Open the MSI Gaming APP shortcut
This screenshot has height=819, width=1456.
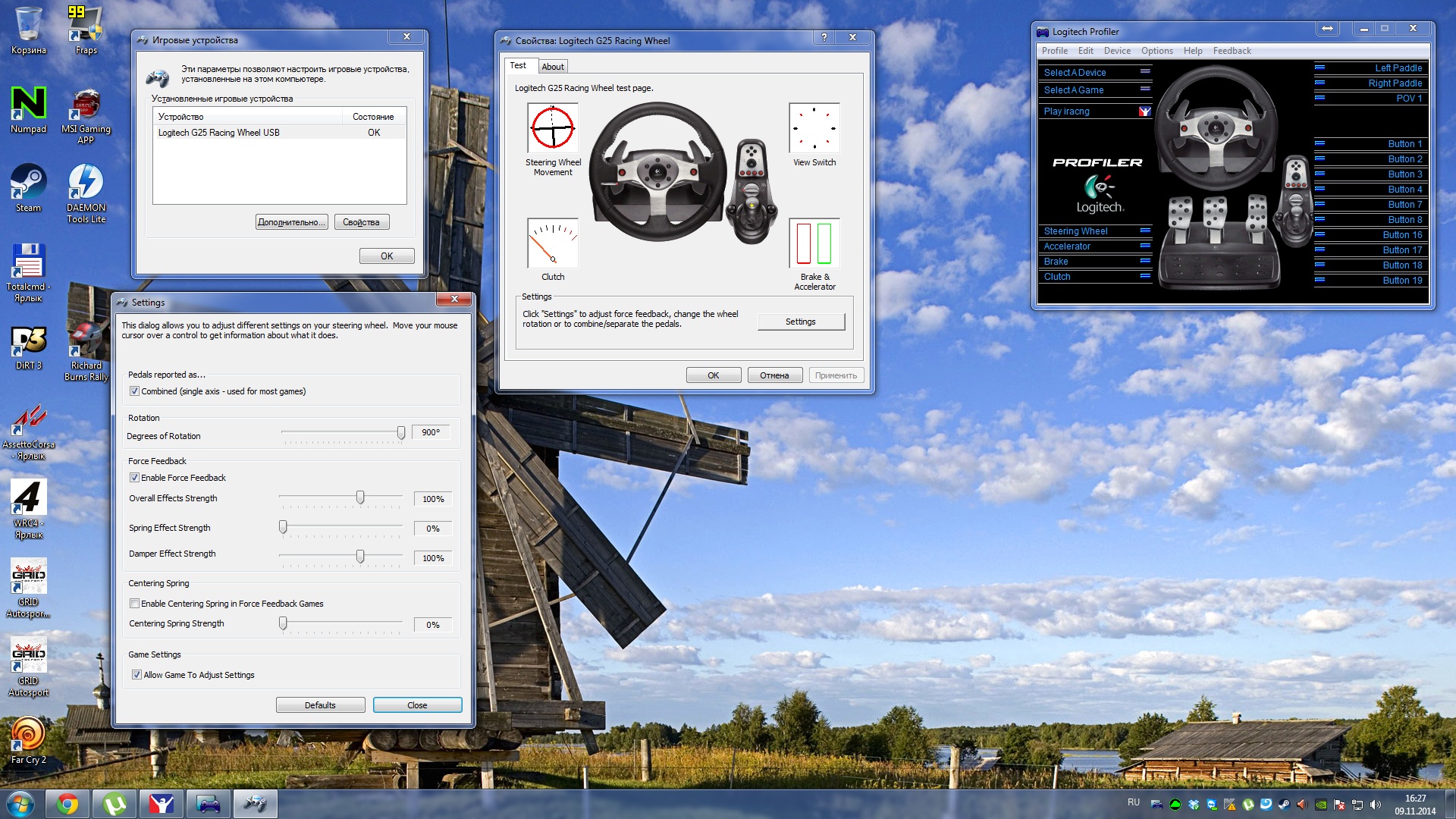pos(86,115)
